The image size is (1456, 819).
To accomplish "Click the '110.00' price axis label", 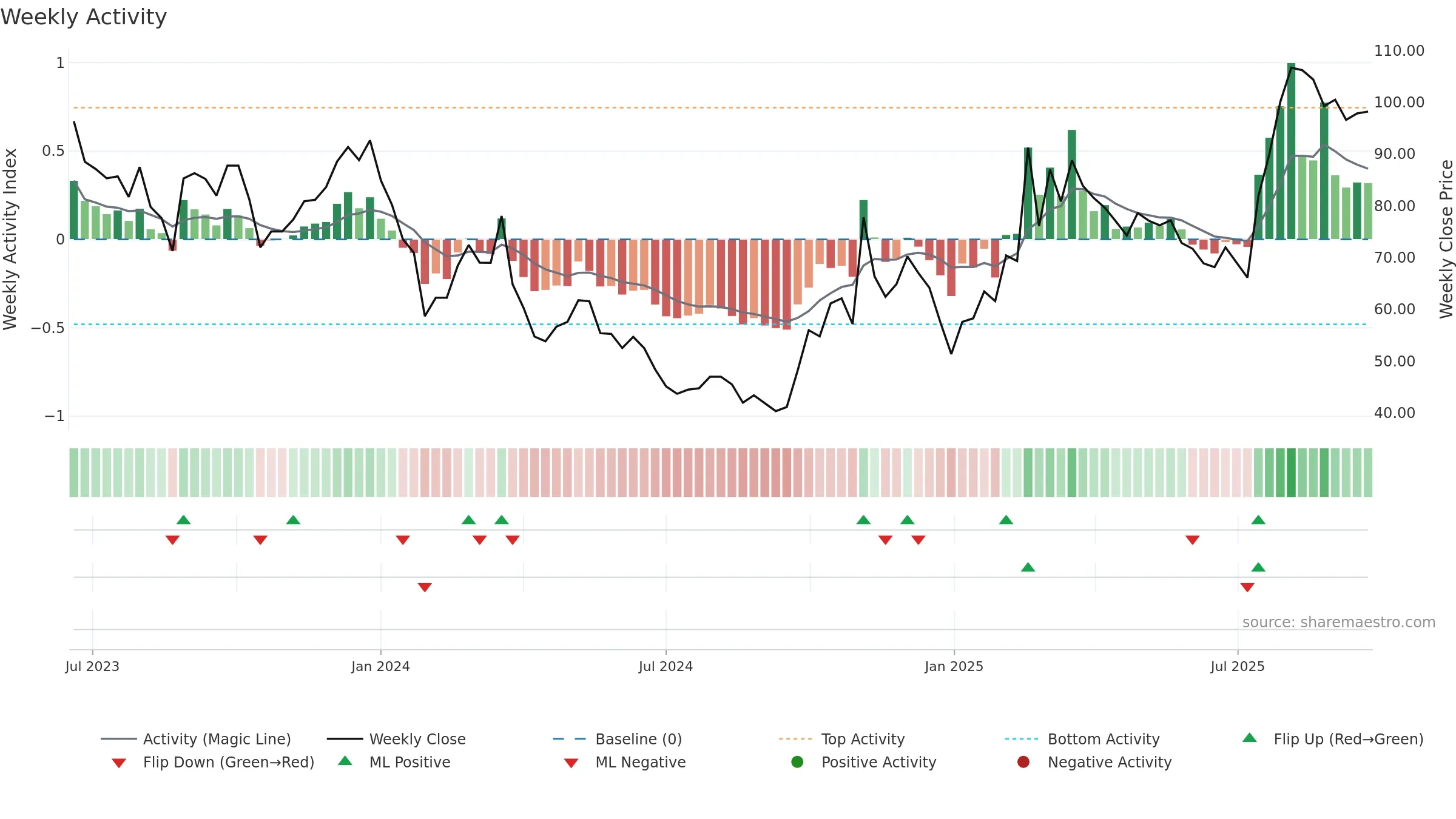I will pyautogui.click(x=1399, y=50).
